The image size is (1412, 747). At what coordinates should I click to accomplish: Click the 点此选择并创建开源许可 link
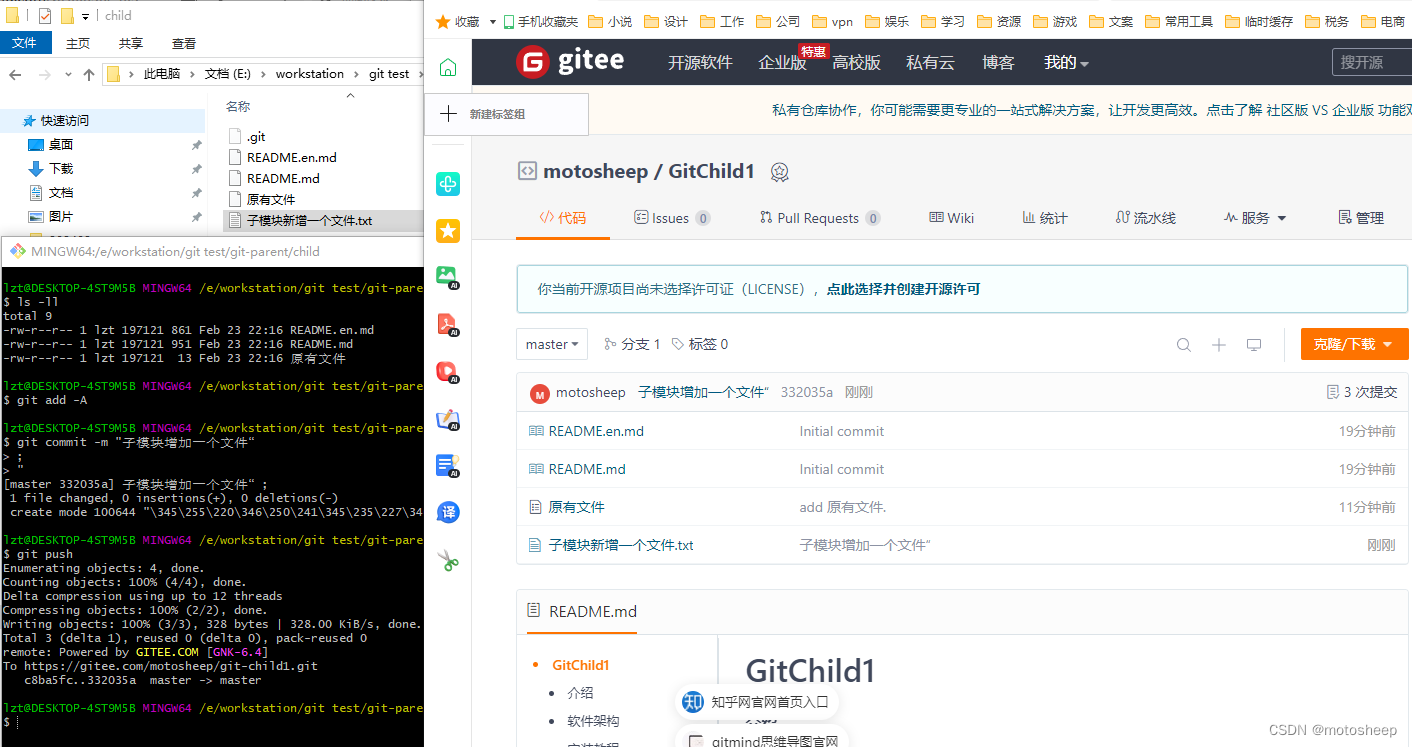point(903,289)
